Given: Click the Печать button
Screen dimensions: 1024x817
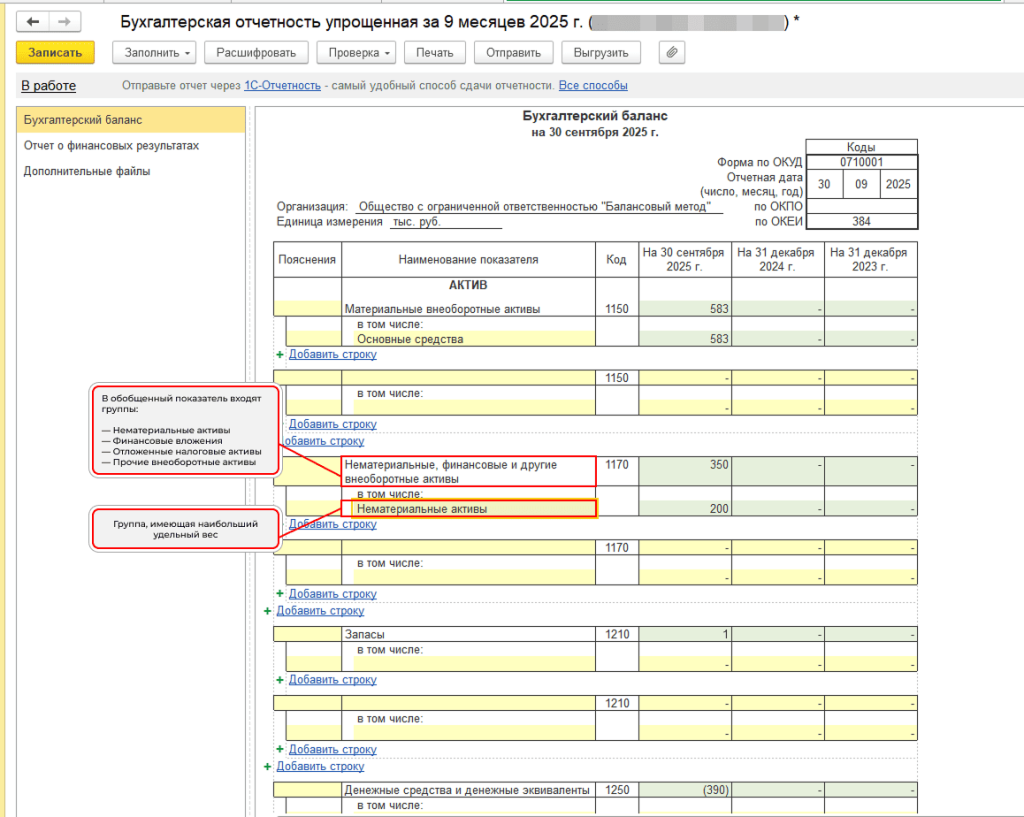Looking at the screenshot, I should coord(435,53).
